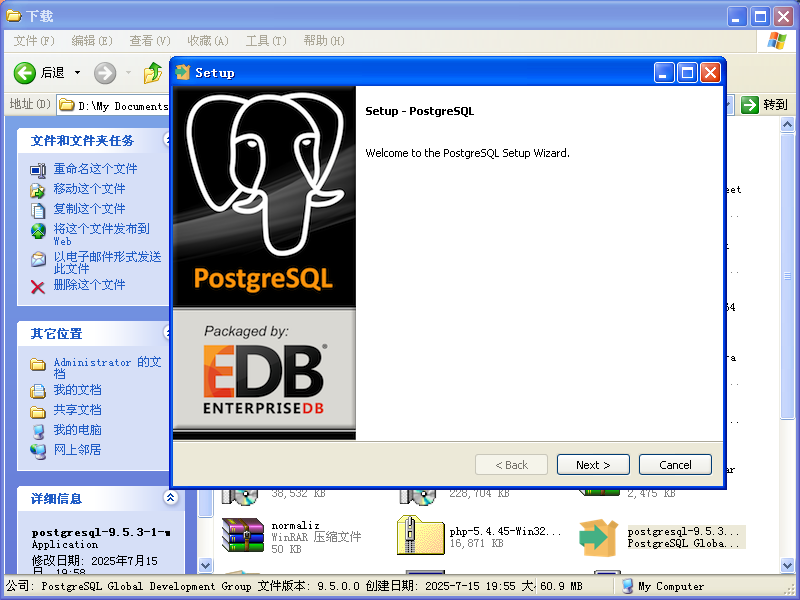
Task: Open the 我的电脑 location link
Action: (78, 430)
